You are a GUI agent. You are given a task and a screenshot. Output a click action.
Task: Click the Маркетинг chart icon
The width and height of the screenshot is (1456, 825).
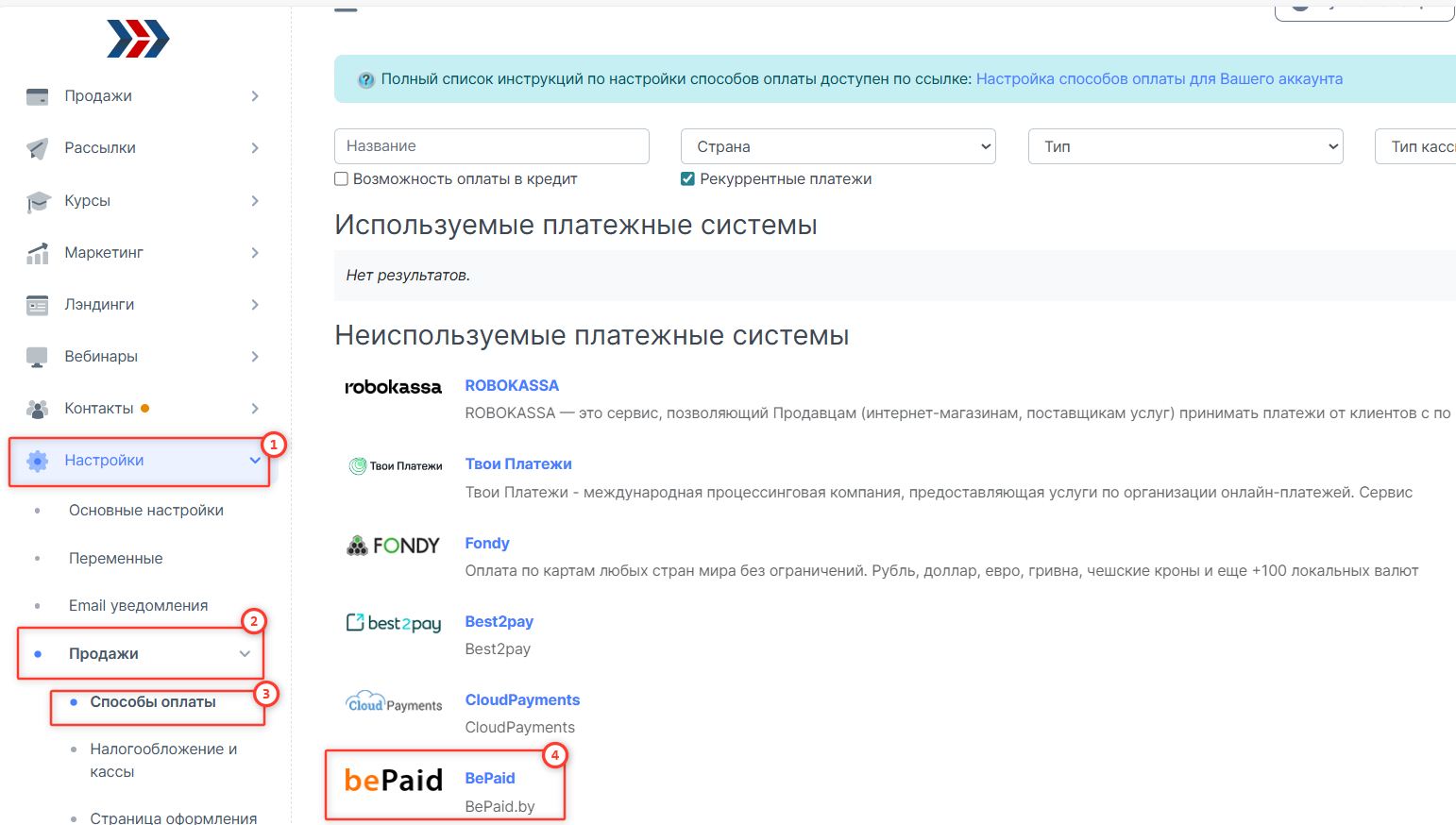[x=37, y=253]
